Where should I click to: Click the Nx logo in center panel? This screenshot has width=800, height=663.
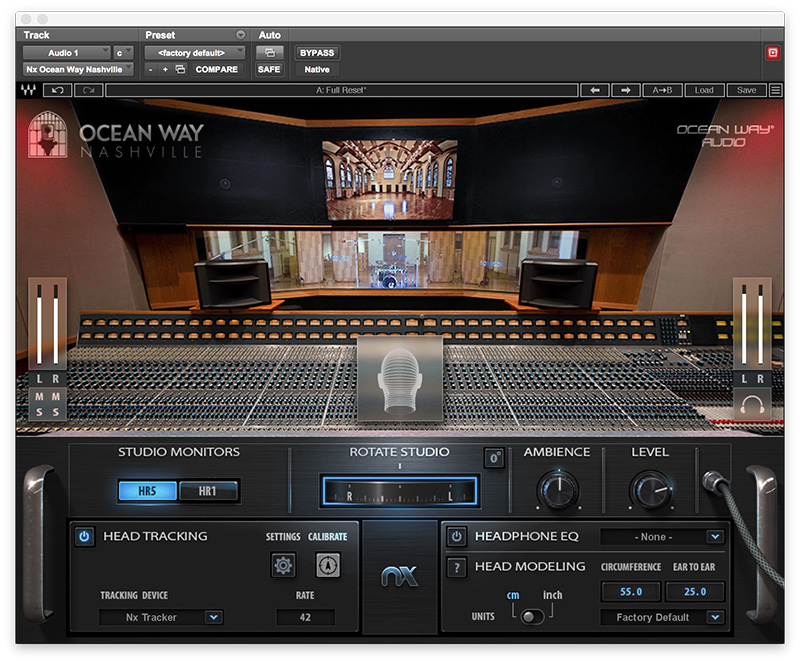coord(399,576)
